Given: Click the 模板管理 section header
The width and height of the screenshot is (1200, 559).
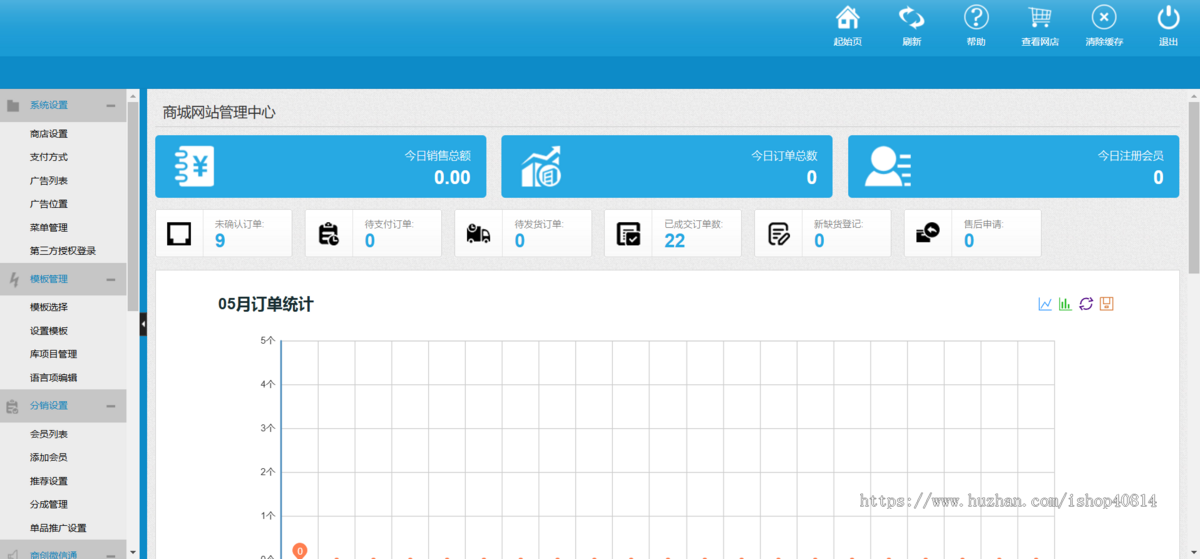Looking at the screenshot, I should click(x=63, y=279).
